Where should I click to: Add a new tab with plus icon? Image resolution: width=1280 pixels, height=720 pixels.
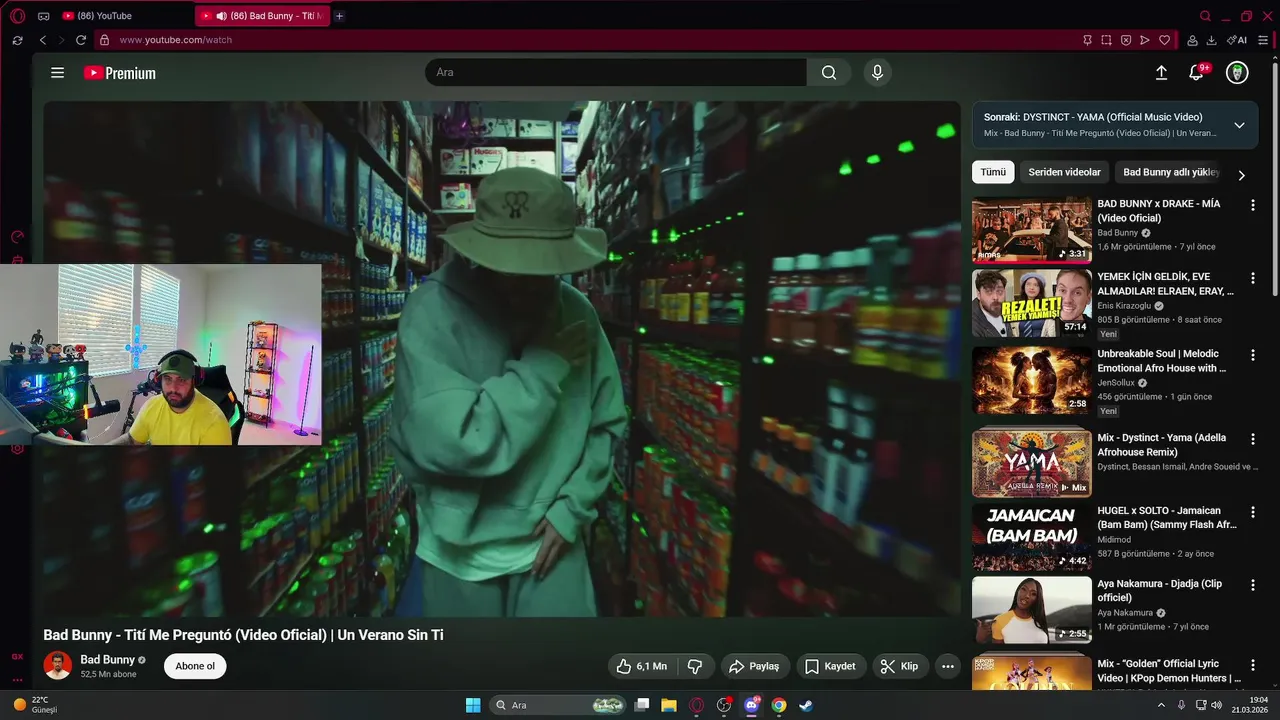(339, 16)
